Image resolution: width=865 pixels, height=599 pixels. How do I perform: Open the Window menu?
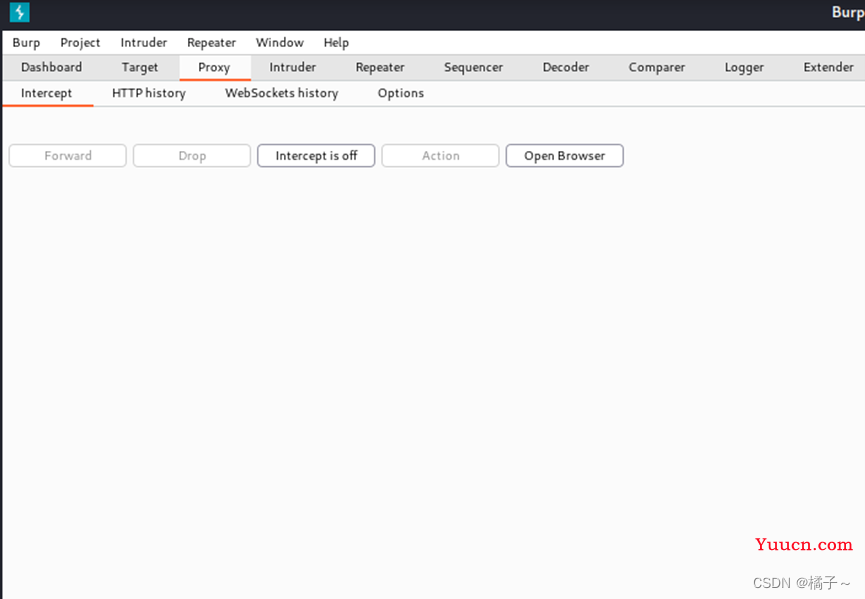tap(280, 42)
